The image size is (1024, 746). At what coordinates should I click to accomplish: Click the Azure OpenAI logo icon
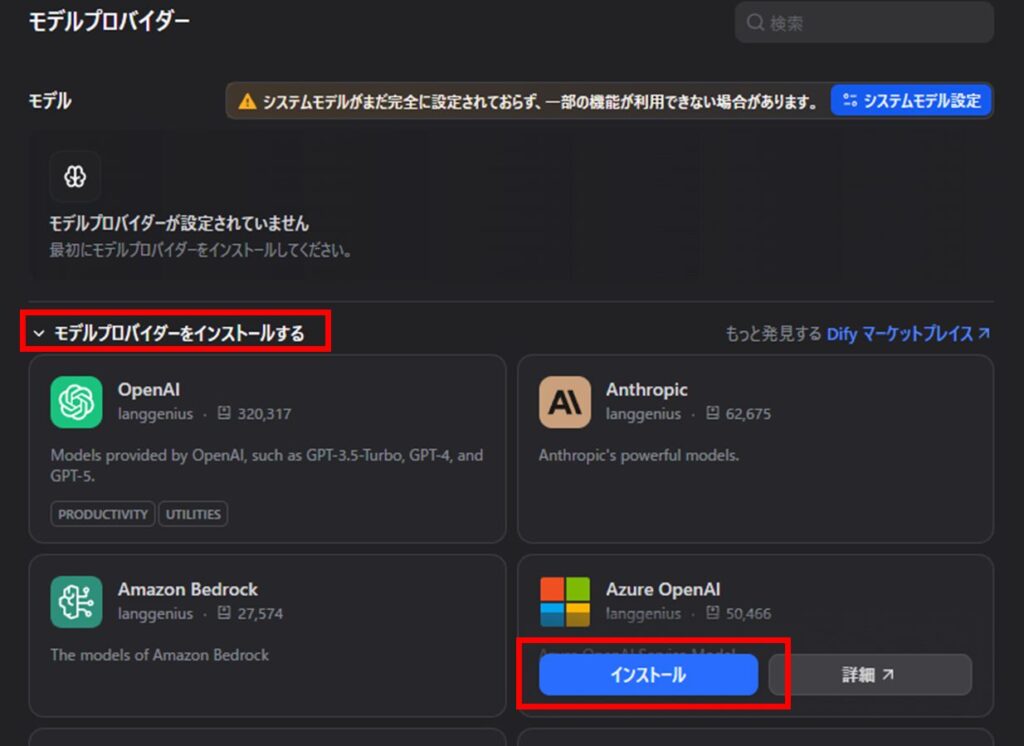pyautogui.click(x=564, y=602)
